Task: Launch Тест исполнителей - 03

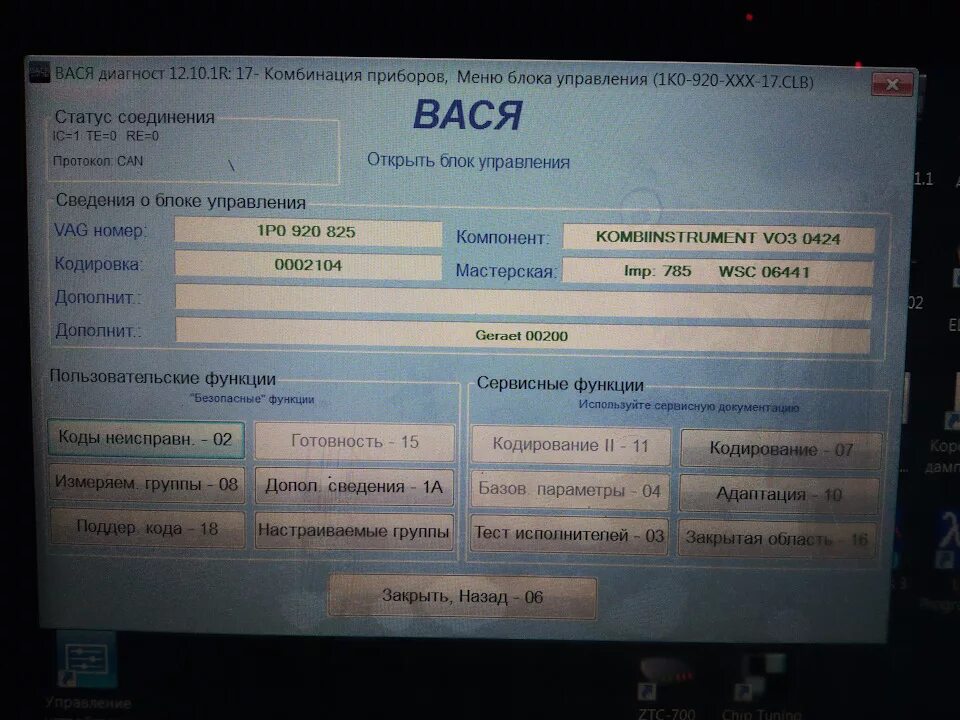Action: coord(569,534)
